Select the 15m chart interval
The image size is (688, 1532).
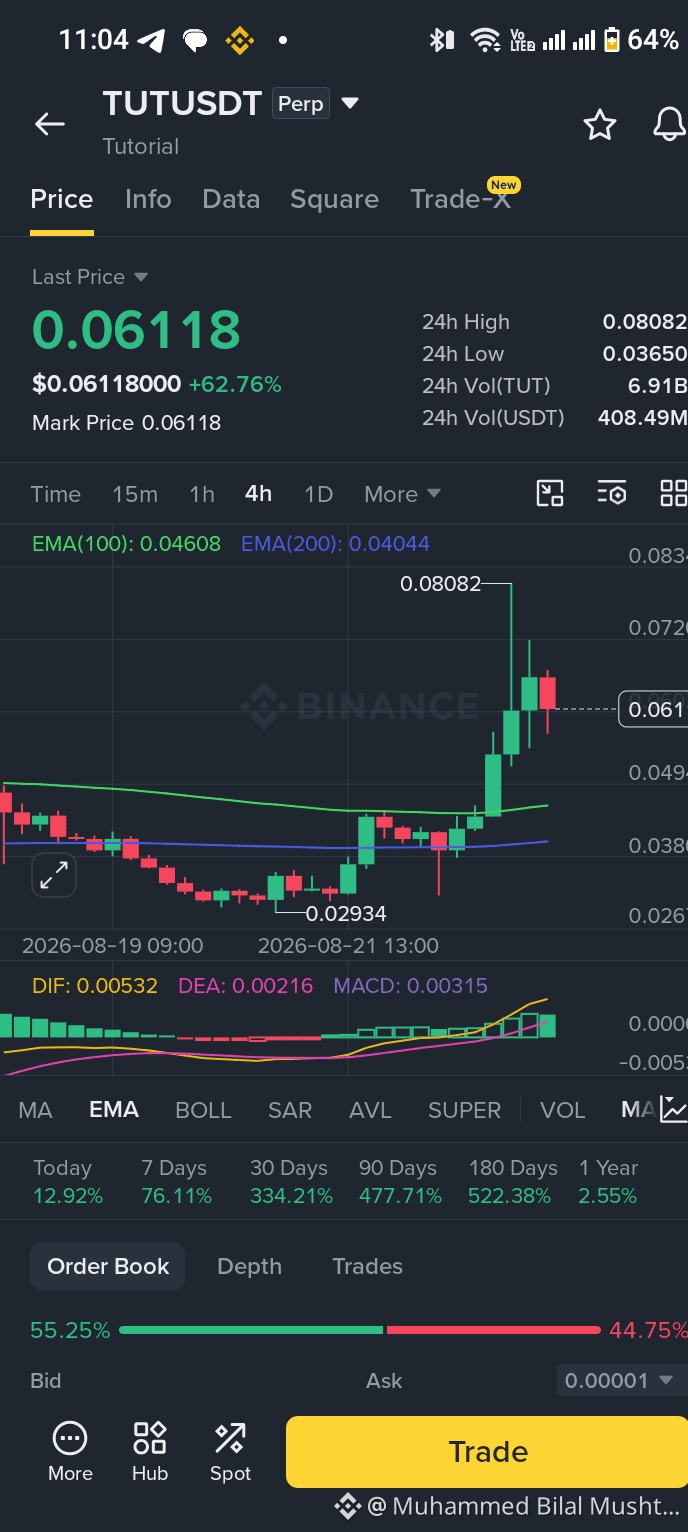pos(135,494)
